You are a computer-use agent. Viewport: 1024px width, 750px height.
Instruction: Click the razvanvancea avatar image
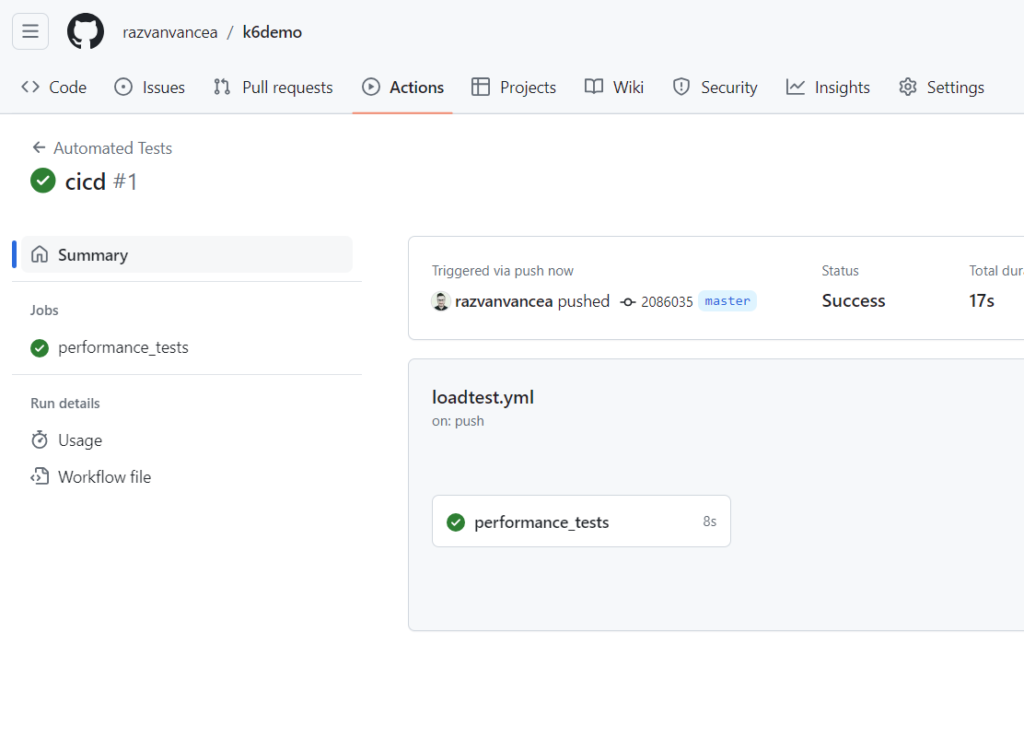[x=441, y=301]
